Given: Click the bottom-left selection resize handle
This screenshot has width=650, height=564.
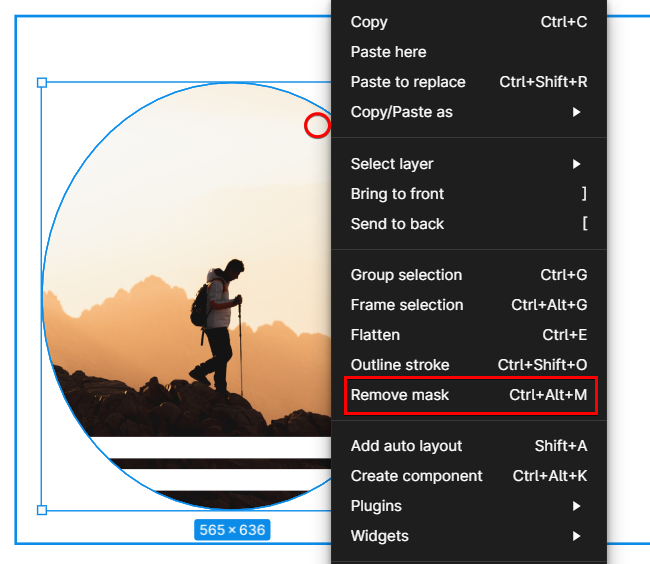Looking at the screenshot, I should [x=42, y=510].
